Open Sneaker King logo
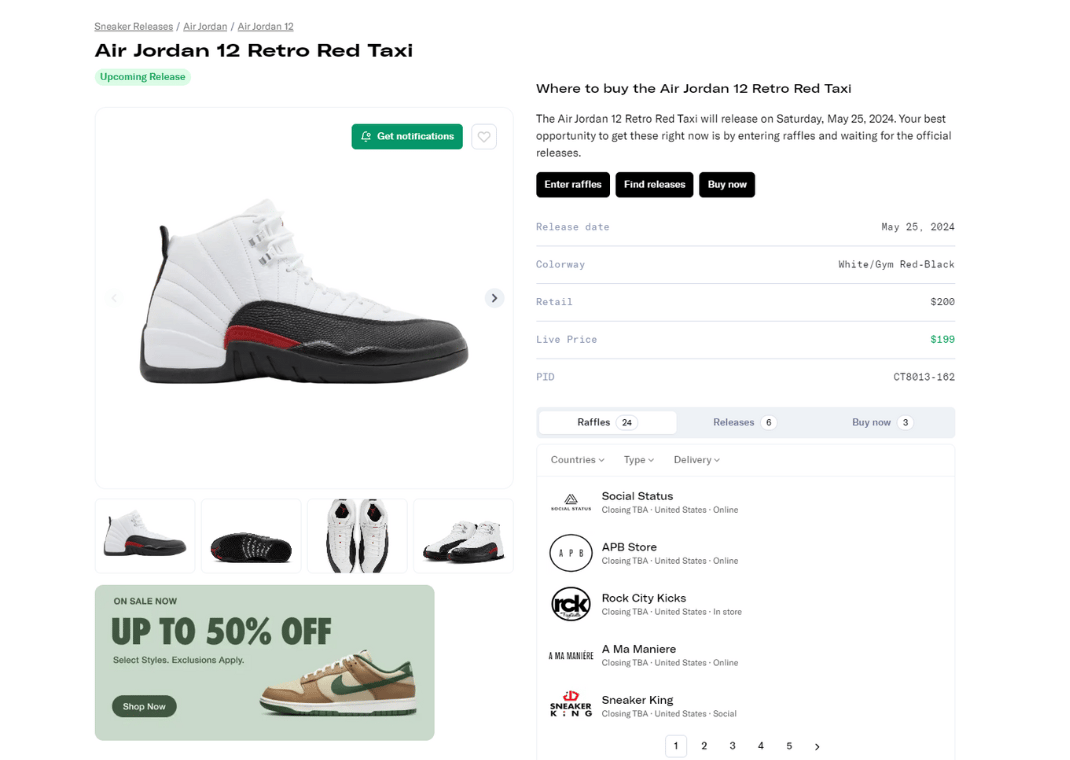The height and width of the screenshot is (760, 1070). point(571,705)
